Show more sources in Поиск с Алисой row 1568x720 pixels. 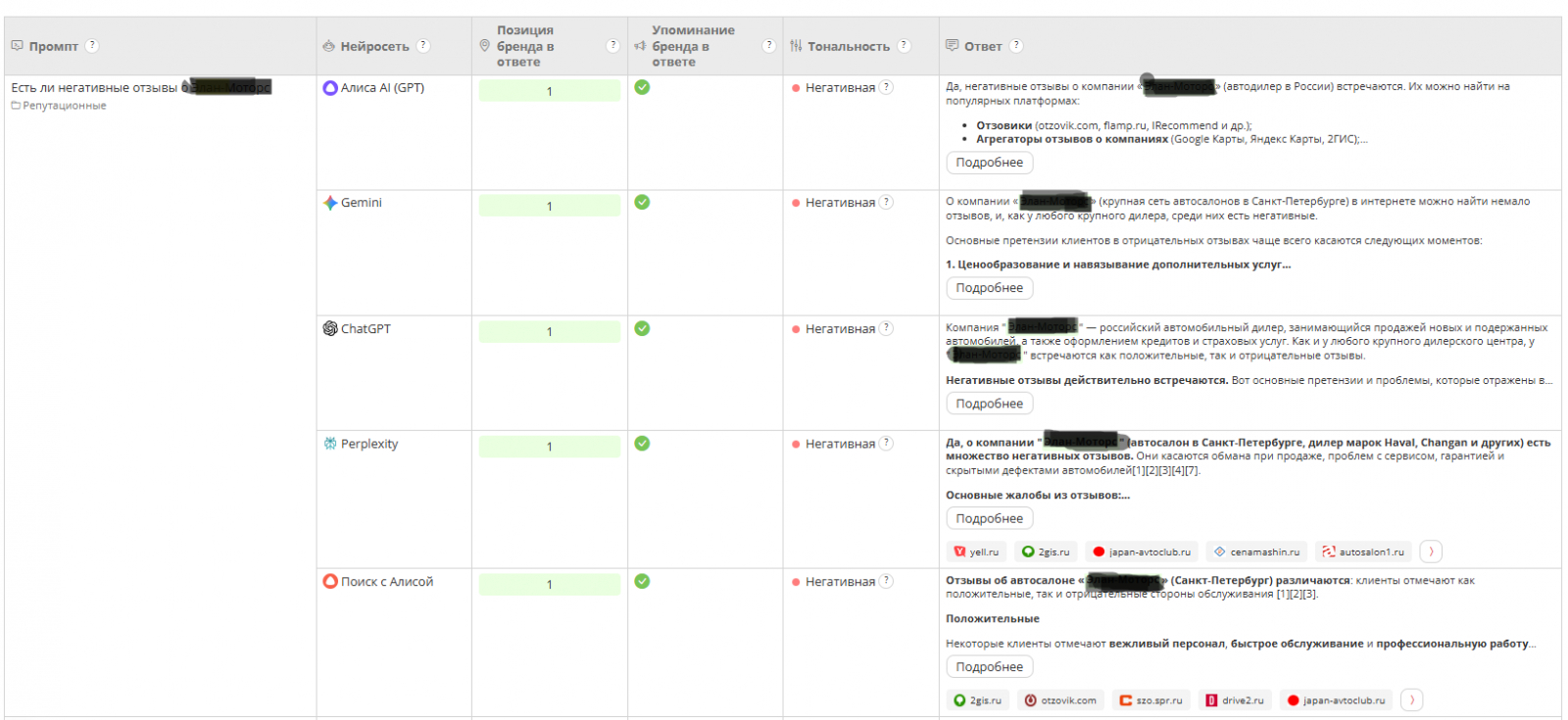click(x=1412, y=700)
